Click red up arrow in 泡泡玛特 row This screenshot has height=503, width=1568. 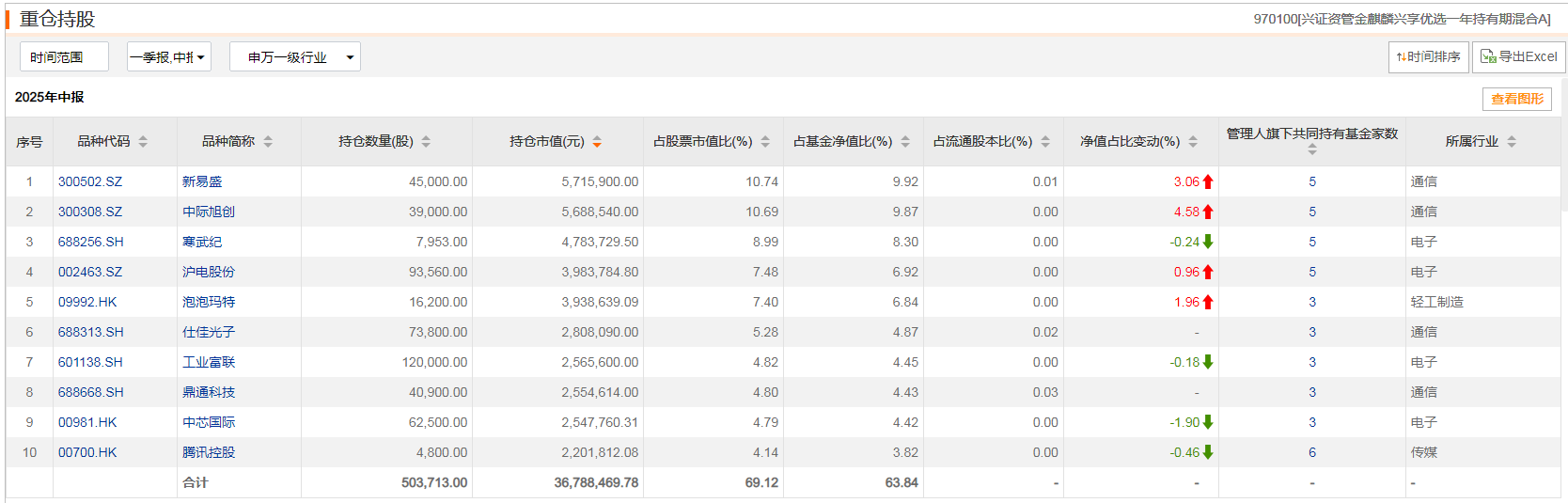(x=1208, y=302)
